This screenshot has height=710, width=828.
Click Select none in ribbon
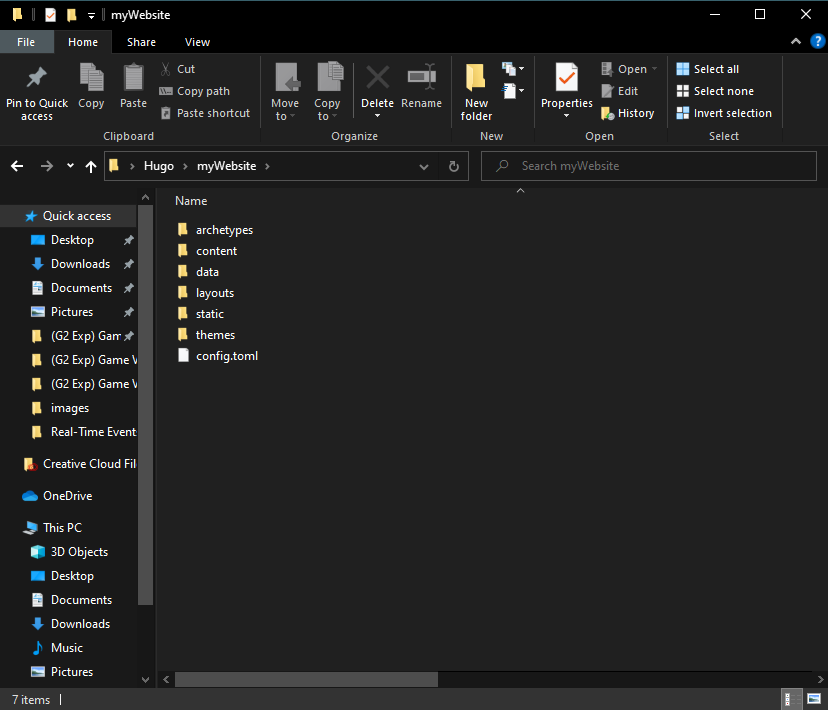point(715,91)
